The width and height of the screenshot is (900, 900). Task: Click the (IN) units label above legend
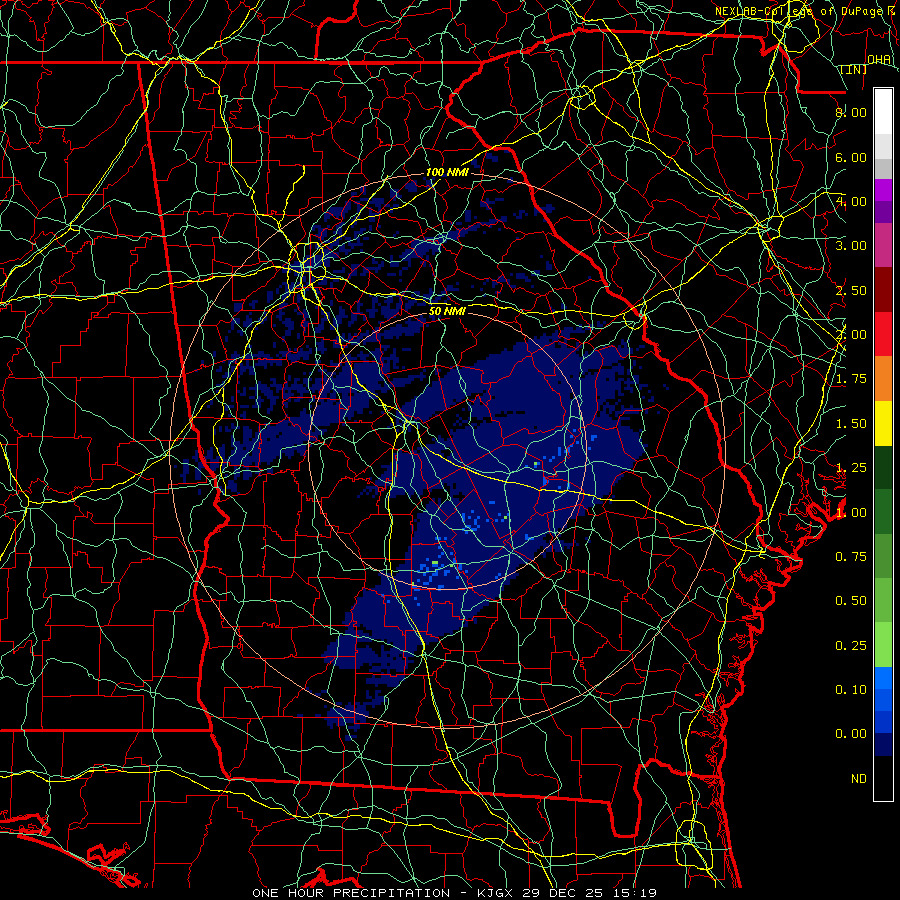click(x=854, y=69)
